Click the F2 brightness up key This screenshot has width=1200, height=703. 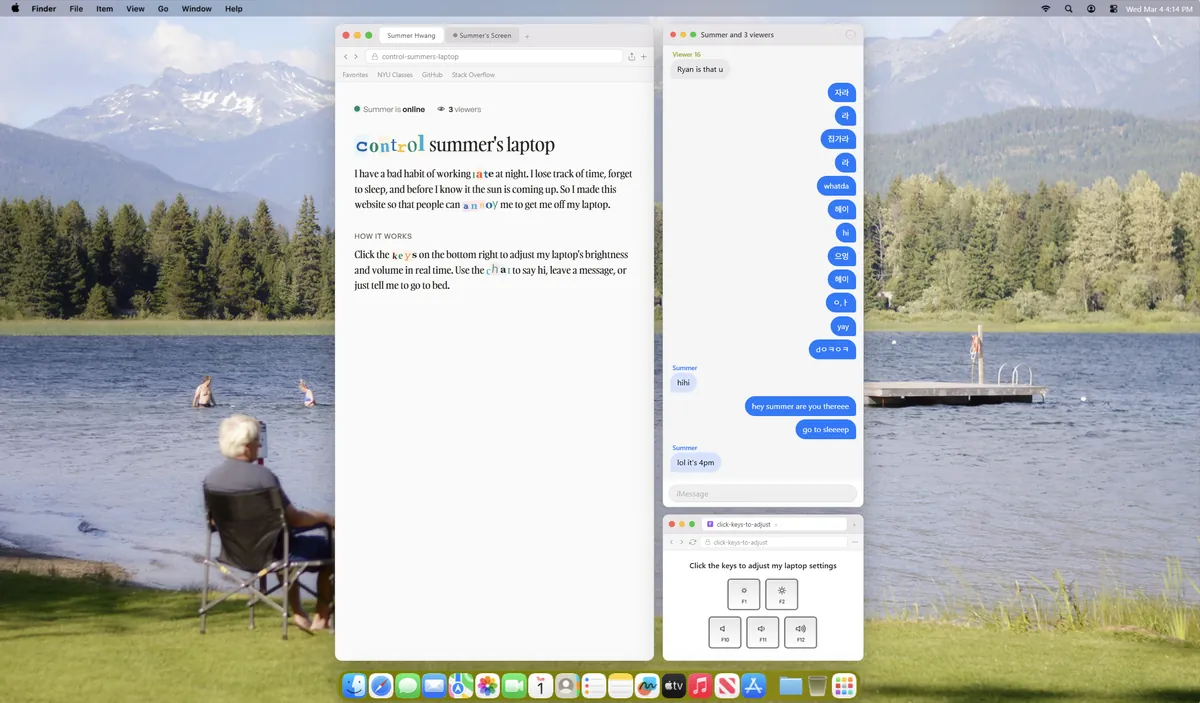782,594
